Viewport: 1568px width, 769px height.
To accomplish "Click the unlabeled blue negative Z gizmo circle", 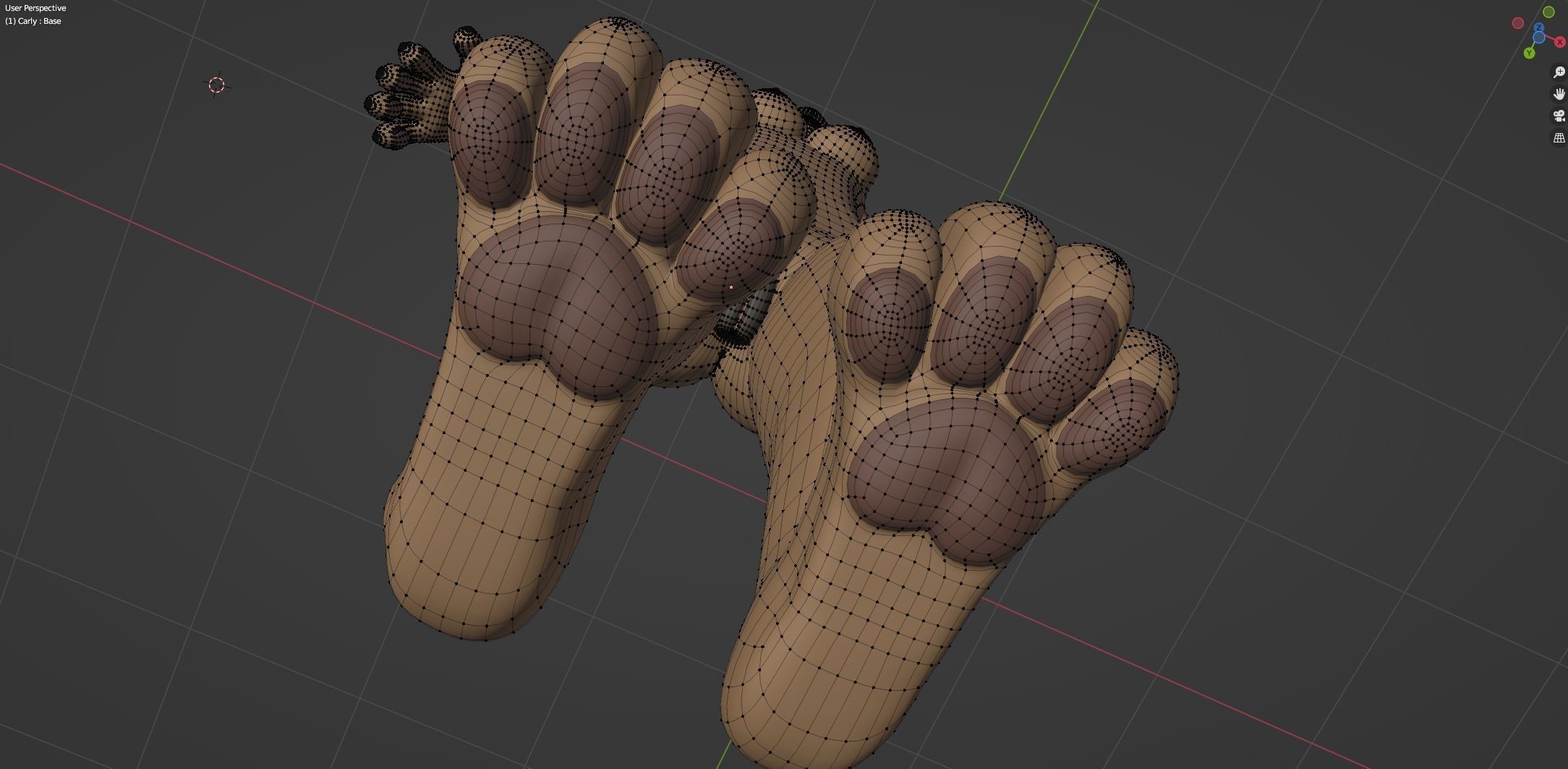I will tap(1539, 38).
